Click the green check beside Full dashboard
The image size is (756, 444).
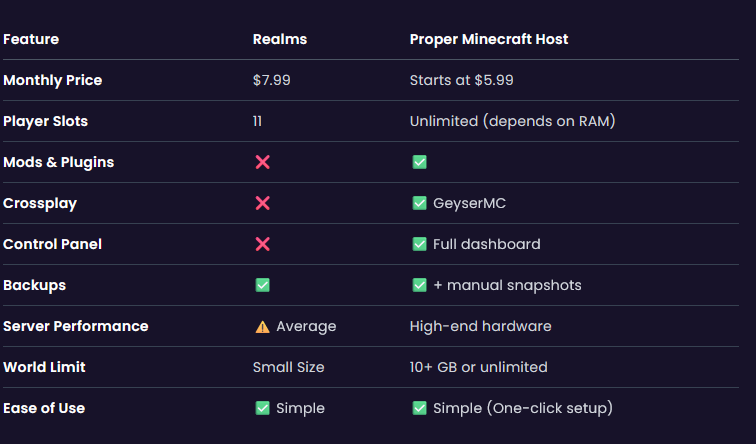click(x=419, y=244)
